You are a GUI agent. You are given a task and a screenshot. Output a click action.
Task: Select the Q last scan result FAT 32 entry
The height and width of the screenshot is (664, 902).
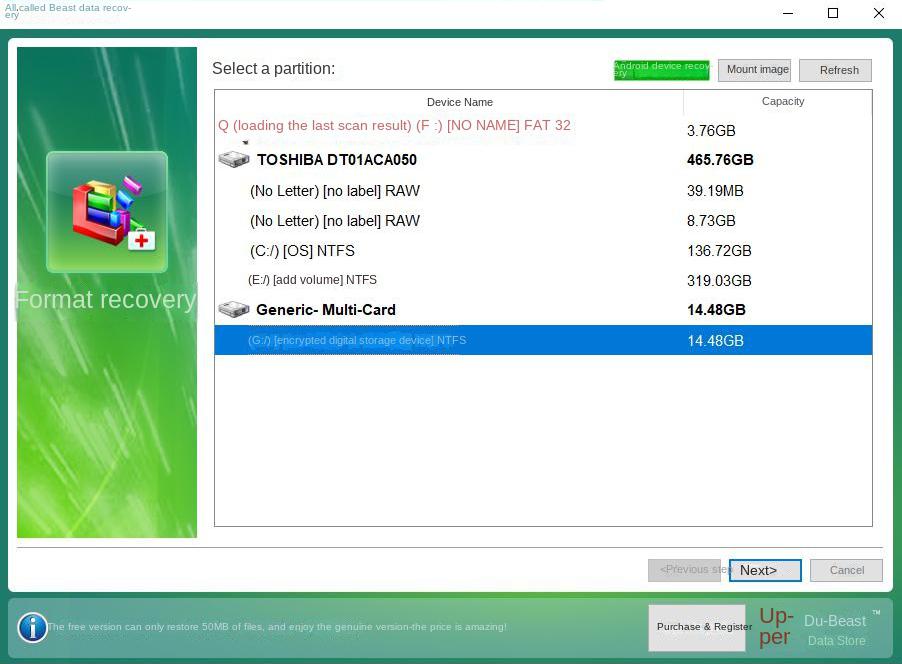[394, 125]
